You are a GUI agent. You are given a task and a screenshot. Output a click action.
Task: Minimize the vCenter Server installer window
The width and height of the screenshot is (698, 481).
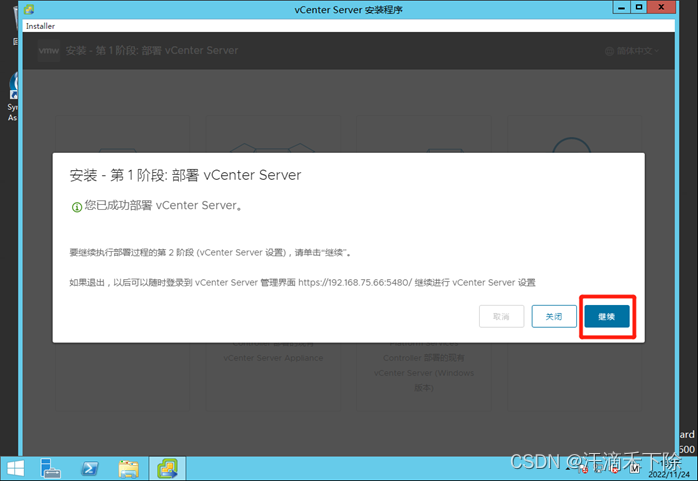pos(621,8)
